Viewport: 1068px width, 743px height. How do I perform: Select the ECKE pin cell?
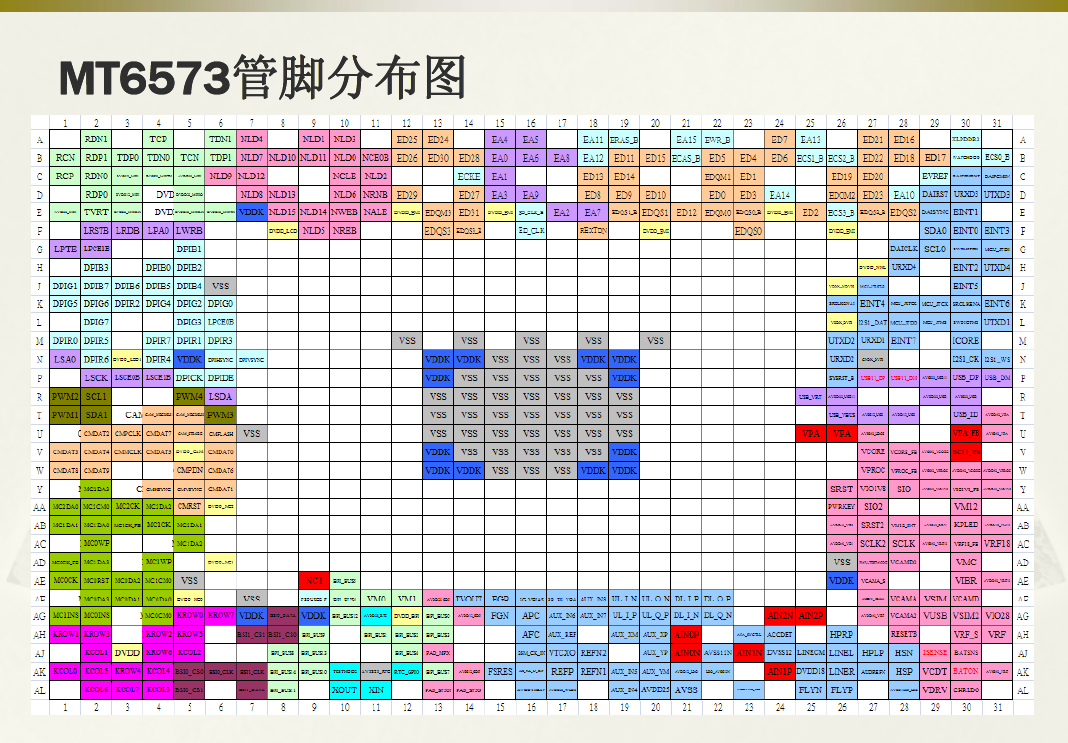tap(469, 176)
